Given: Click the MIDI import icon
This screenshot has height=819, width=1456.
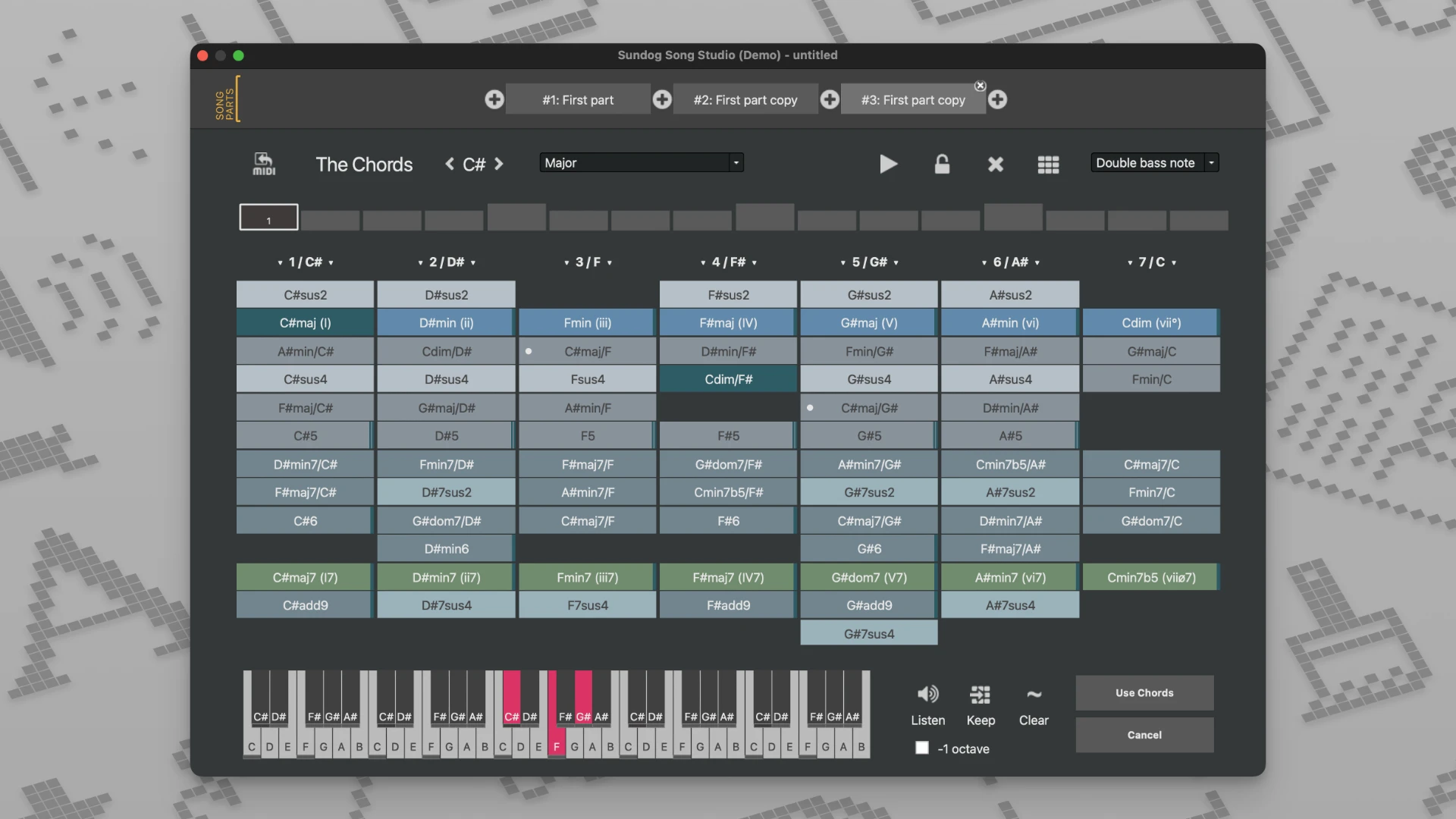Looking at the screenshot, I should click(263, 164).
